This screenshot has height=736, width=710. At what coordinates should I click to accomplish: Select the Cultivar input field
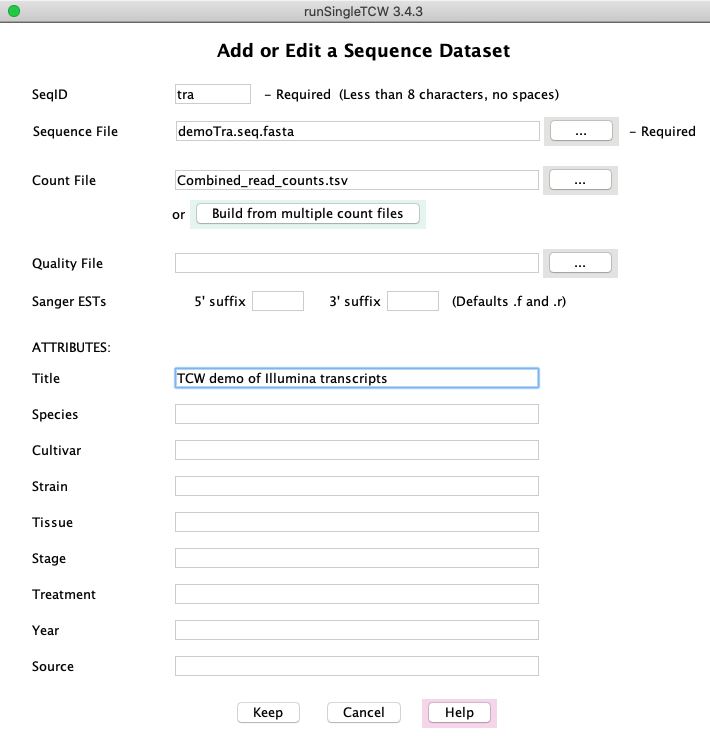click(357, 450)
